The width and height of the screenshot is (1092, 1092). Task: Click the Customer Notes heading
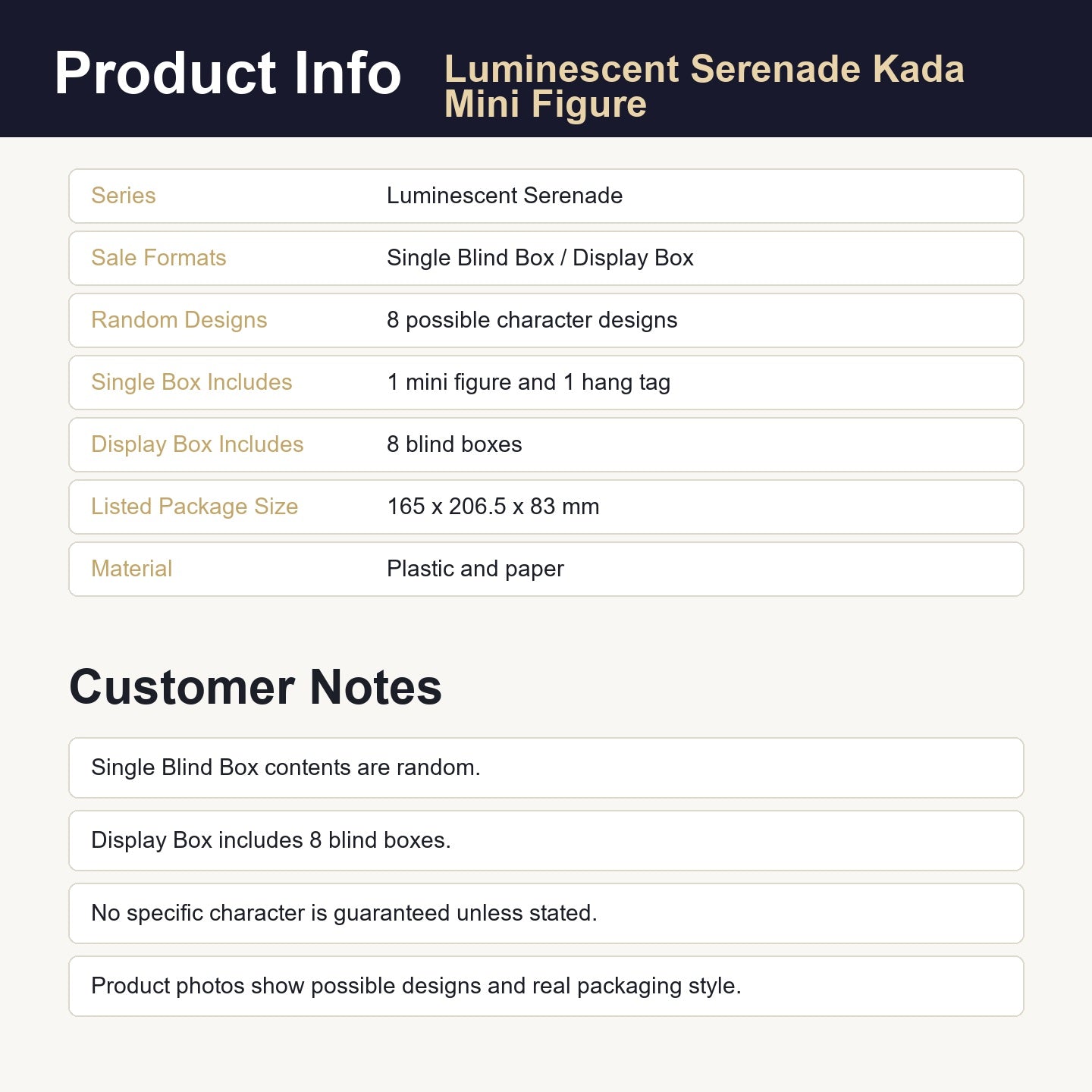click(256, 687)
